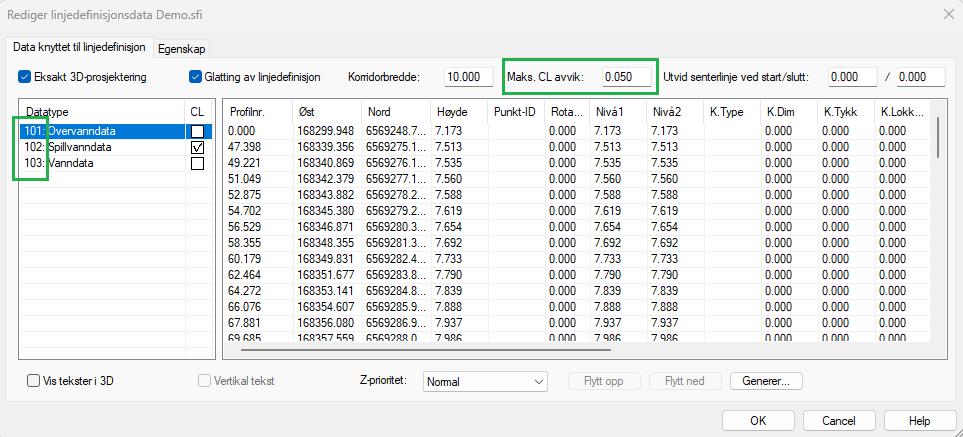Image resolution: width=963 pixels, height=437 pixels.
Task: Enable Vis tekster i 3D
Action: pos(35,381)
